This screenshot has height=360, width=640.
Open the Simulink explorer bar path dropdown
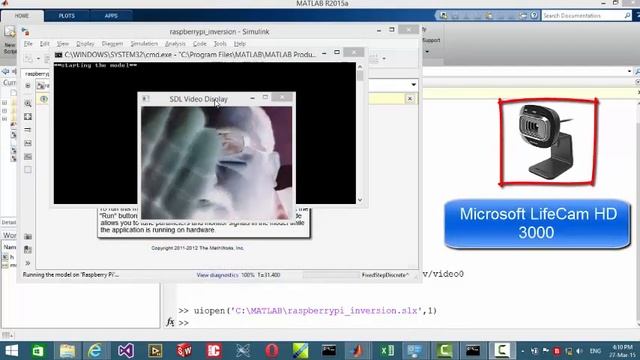click(x=413, y=85)
